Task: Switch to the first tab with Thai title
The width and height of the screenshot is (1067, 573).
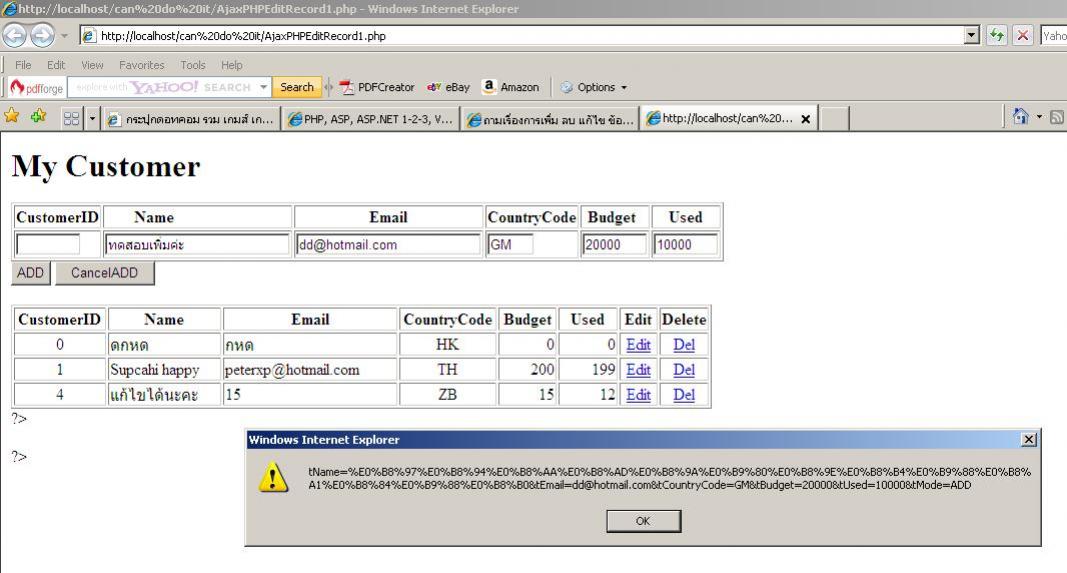Action: tap(191, 119)
